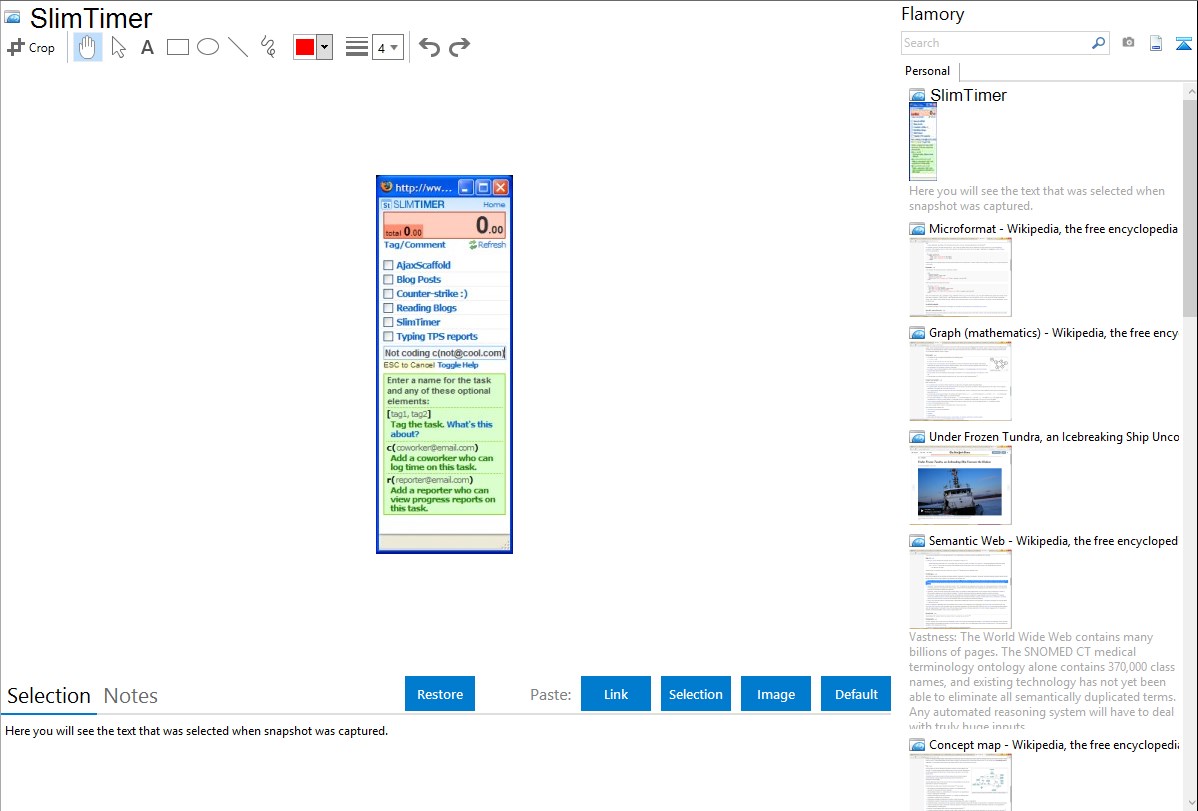Open the Selection tab

coord(49,696)
